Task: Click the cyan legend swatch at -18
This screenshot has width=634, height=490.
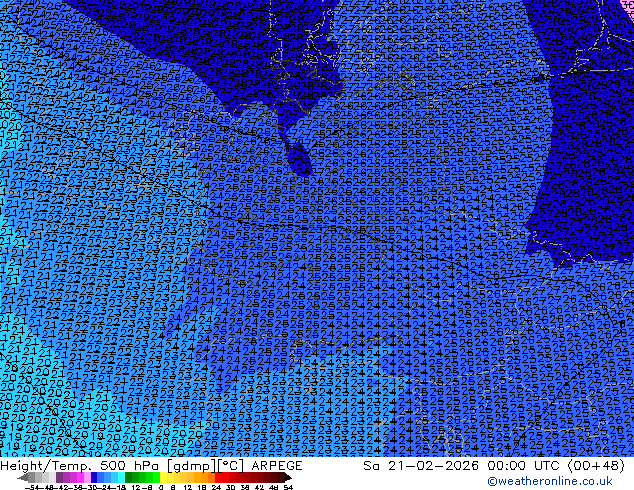Action: (x=122, y=477)
